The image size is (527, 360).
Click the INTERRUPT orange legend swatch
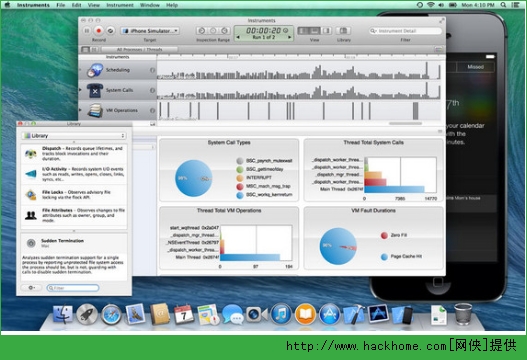(x=240, y=178)
